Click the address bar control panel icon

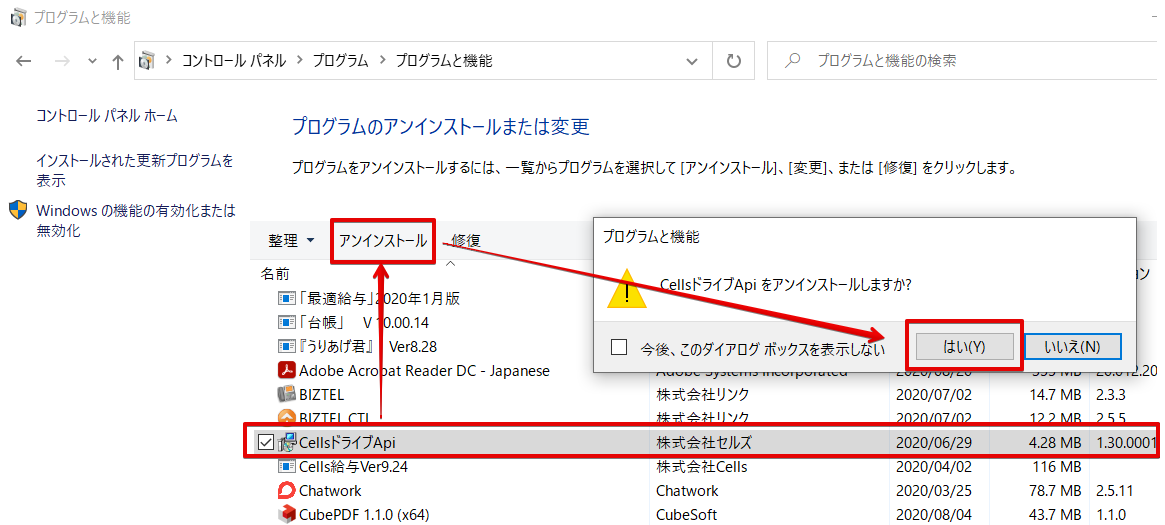pos(147,61)
